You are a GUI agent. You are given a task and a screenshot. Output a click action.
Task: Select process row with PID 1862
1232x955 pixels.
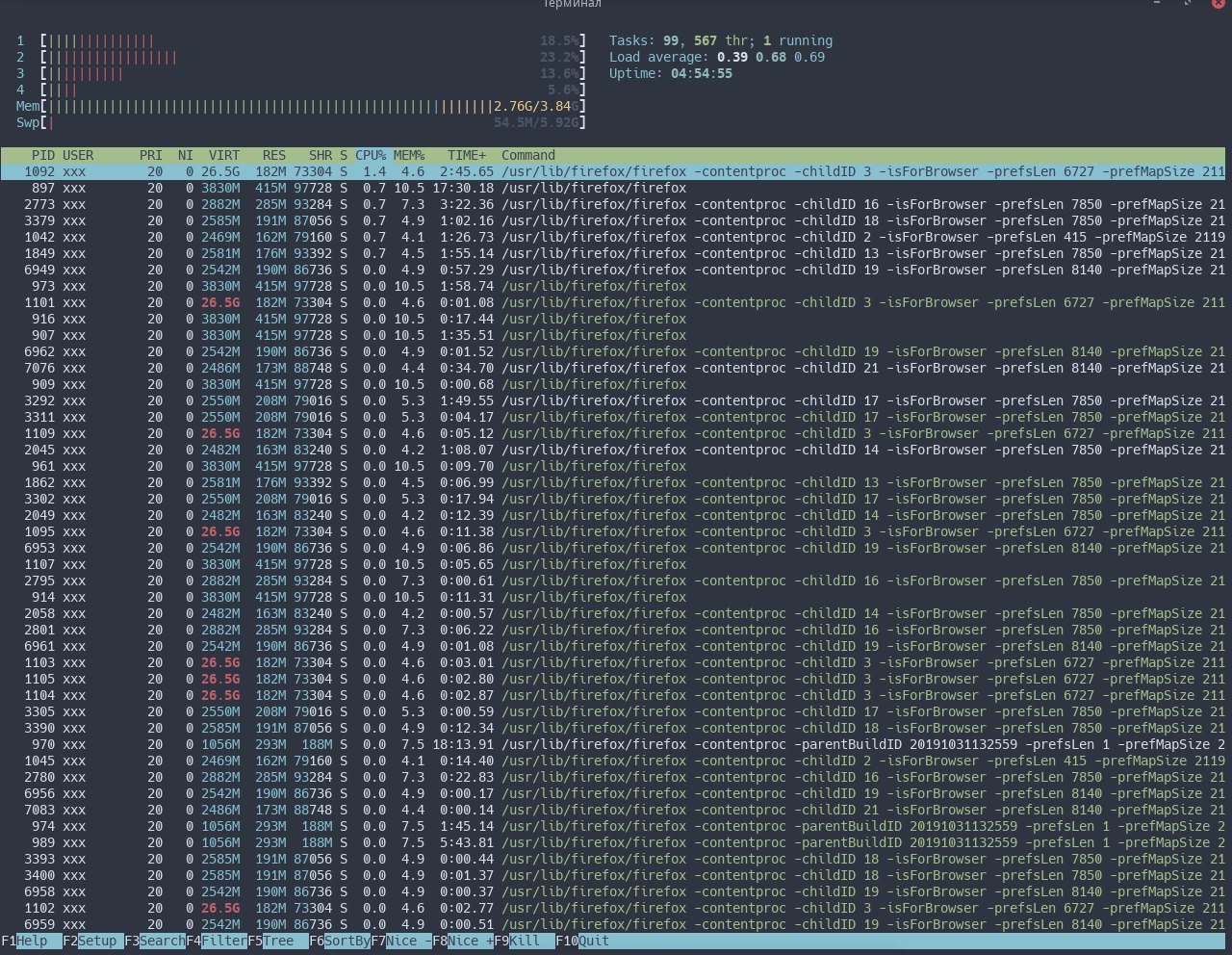coord(613,482)
